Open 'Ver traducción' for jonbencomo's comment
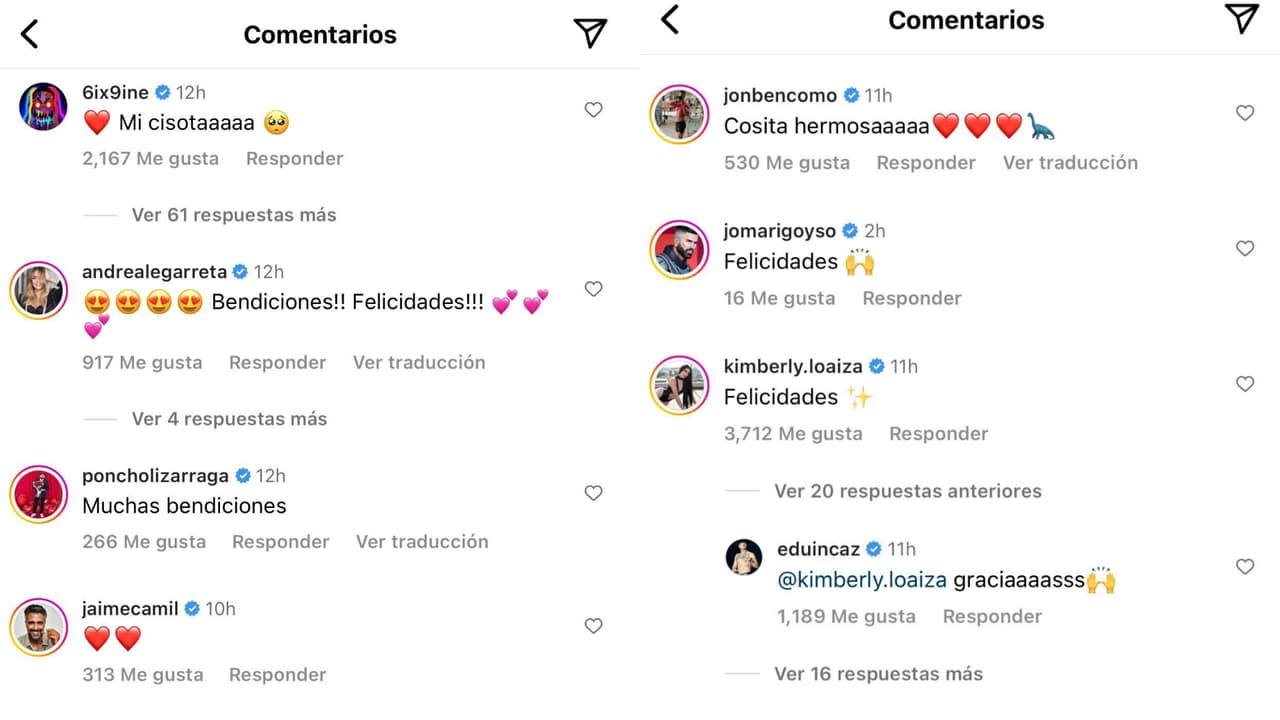The width and height of the screenshot is (1280, 720). click(1070, 162)
